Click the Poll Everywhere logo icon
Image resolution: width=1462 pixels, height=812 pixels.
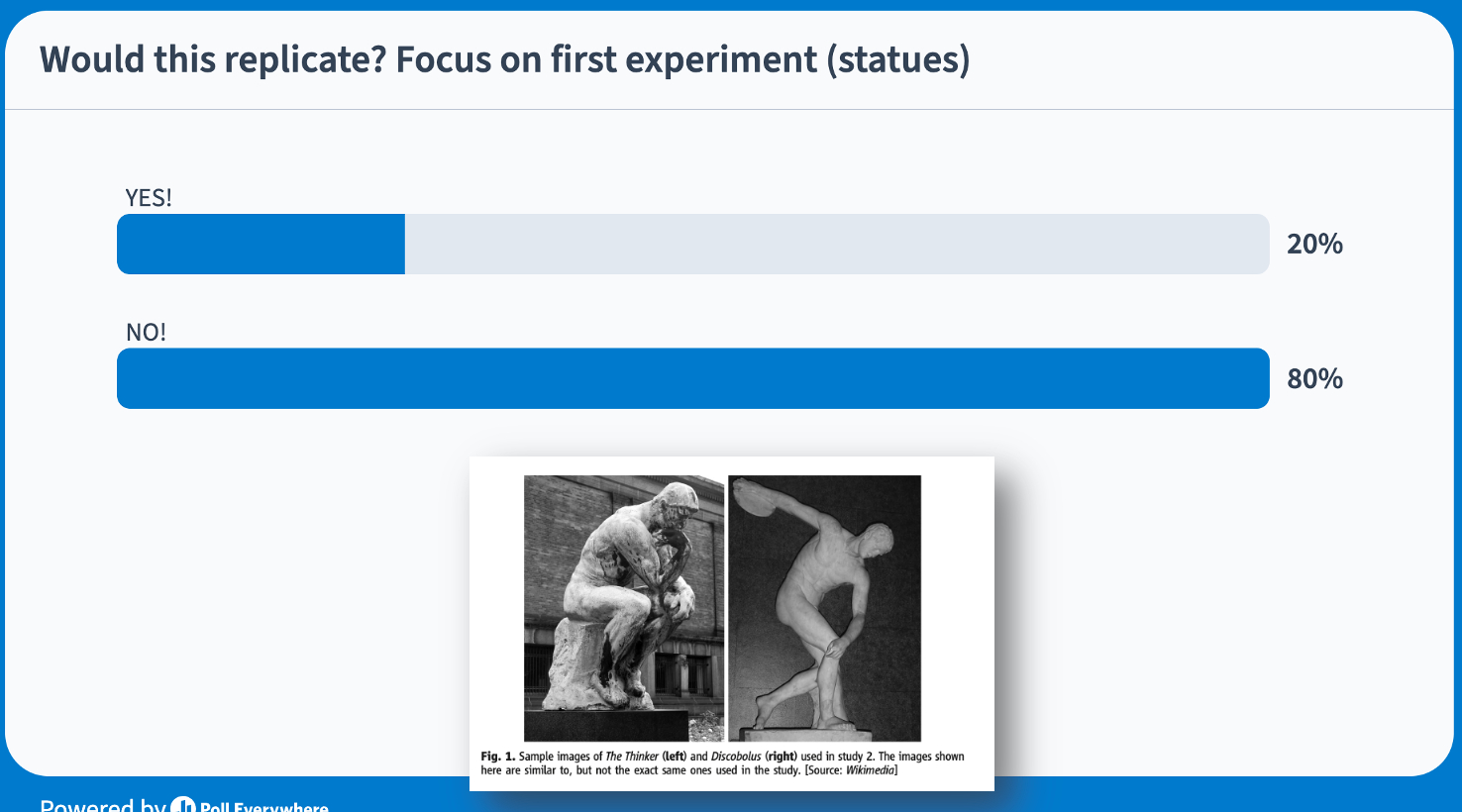coord(183,806)
